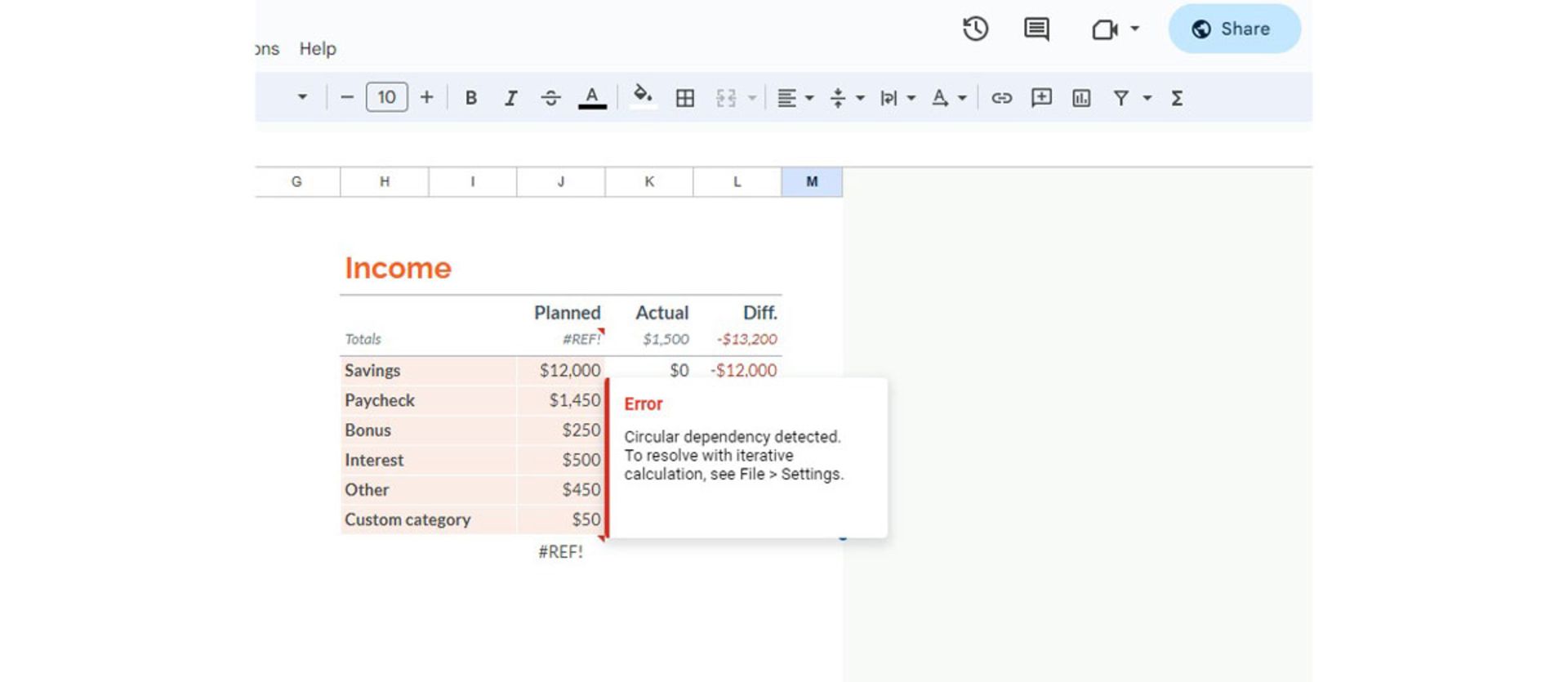The width and height of the screenshot is (1568, 682).
Task: Click the font size input field
Action: coord(386,98)
